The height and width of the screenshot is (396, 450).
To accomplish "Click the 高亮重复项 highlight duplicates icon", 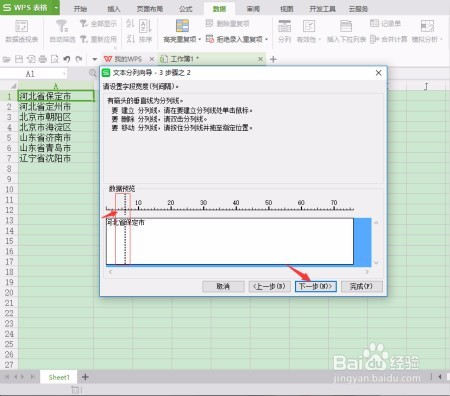I will tap(182, 26).
